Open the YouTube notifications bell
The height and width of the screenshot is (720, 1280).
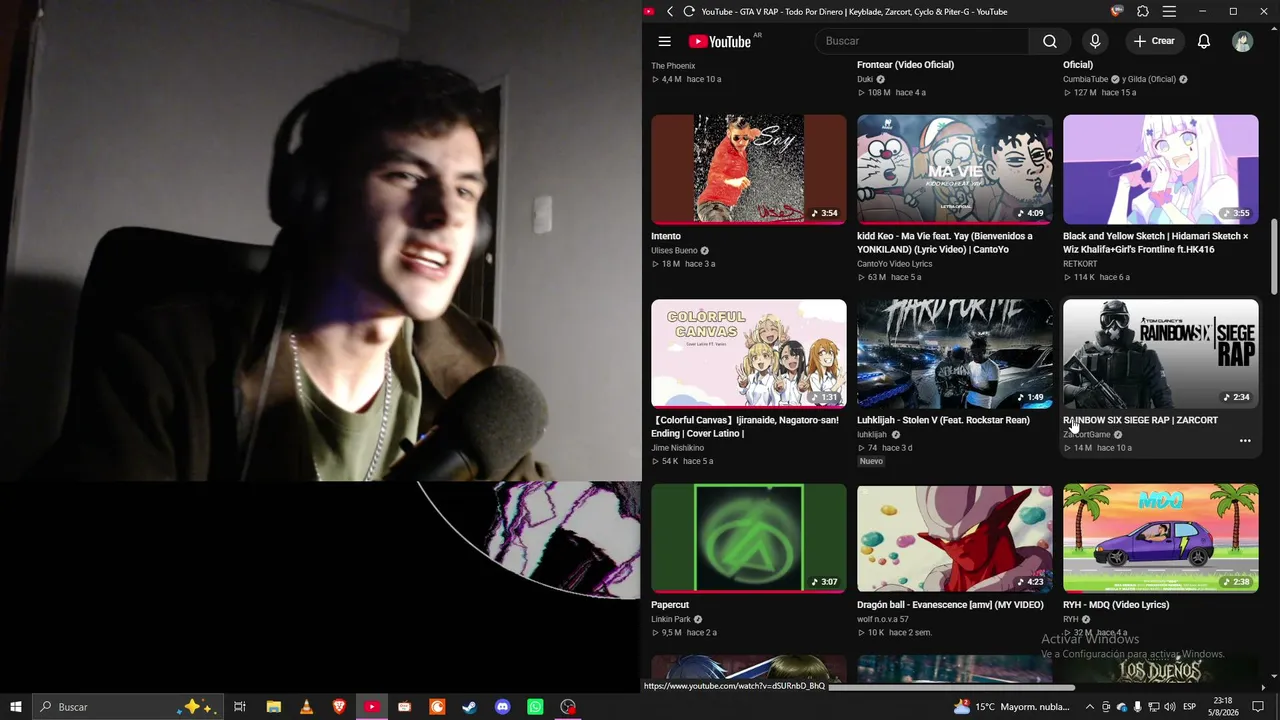(1204, 41)
